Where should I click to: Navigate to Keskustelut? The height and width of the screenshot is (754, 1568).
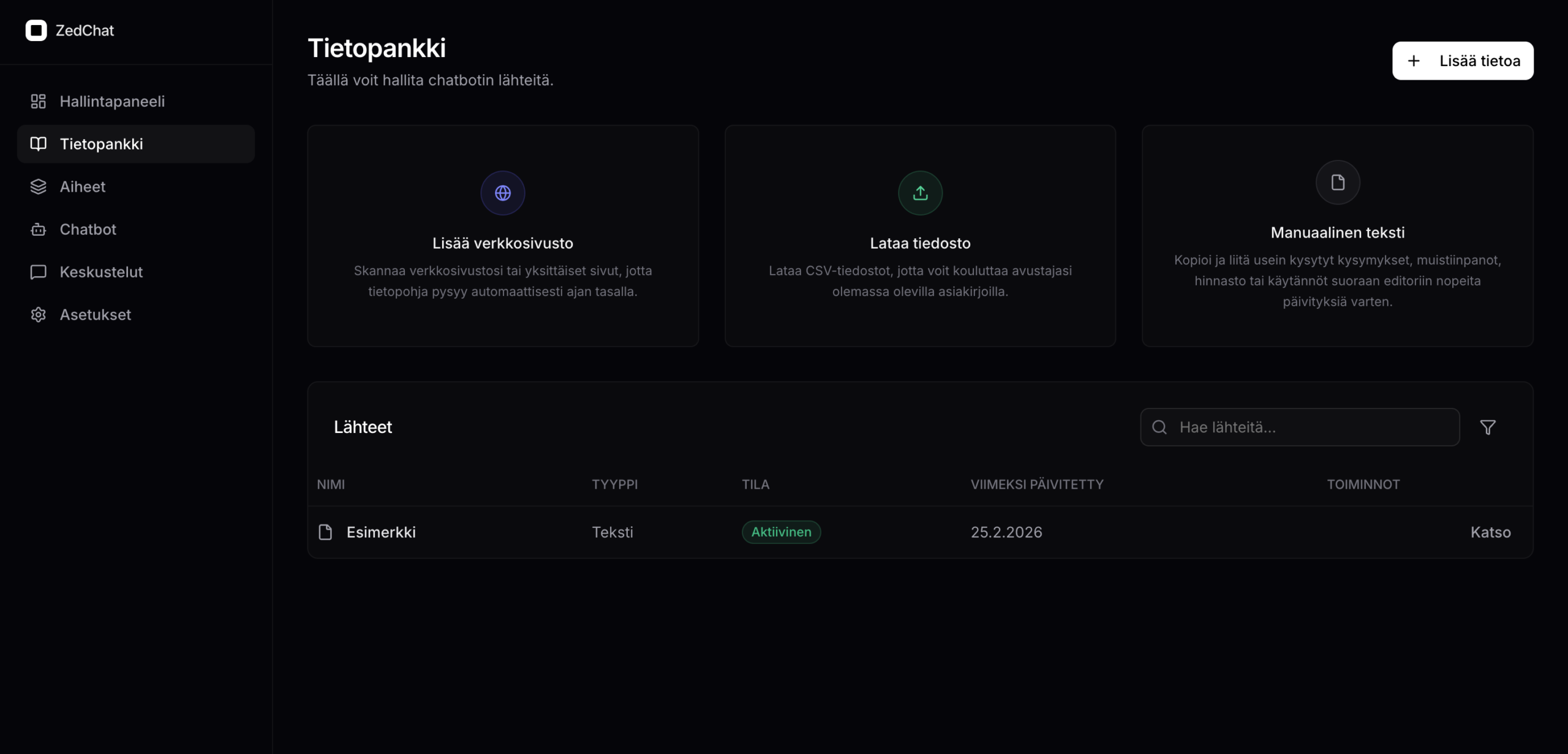pyautogui.click(x=101, y=272)
